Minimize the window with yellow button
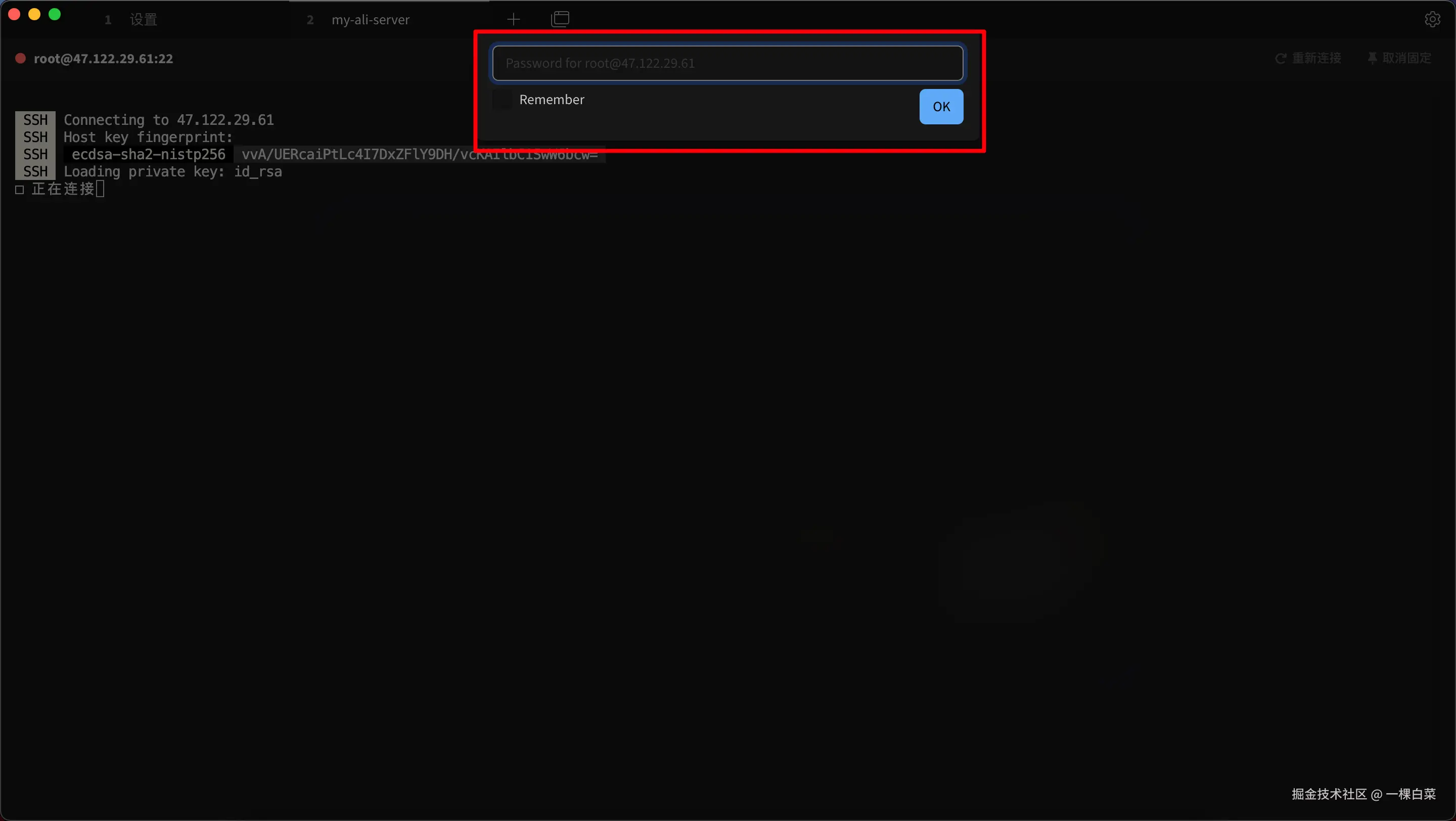 [x=34, y=15]
